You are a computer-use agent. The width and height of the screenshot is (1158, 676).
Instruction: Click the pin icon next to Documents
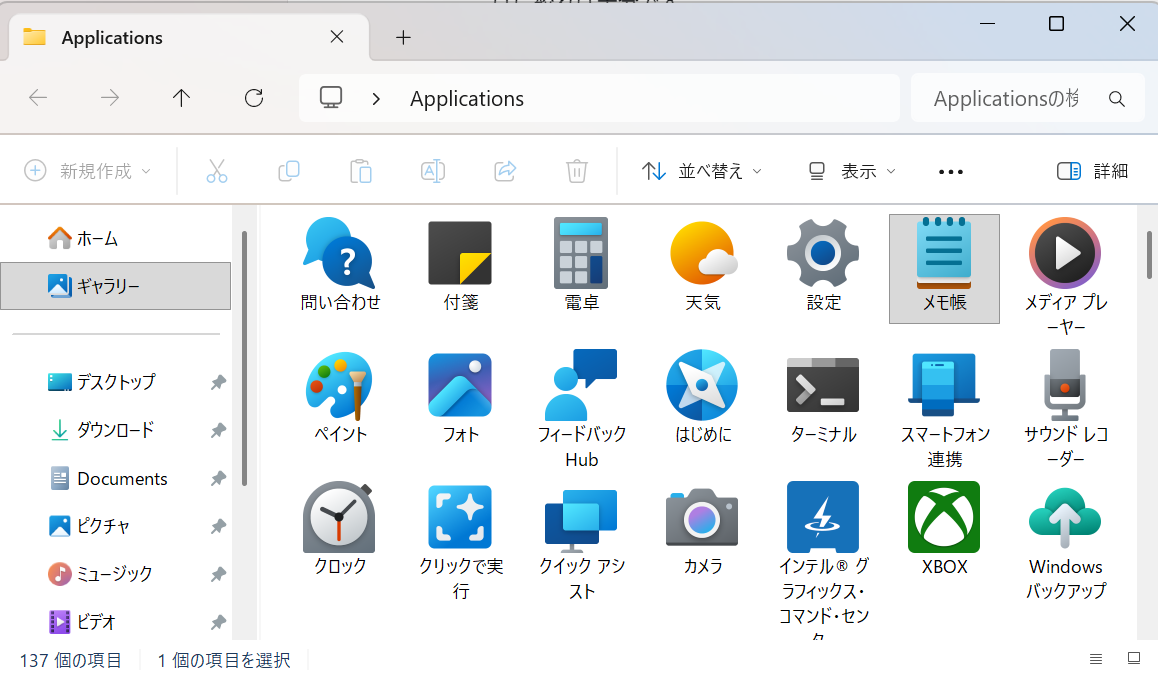point(217,479)
